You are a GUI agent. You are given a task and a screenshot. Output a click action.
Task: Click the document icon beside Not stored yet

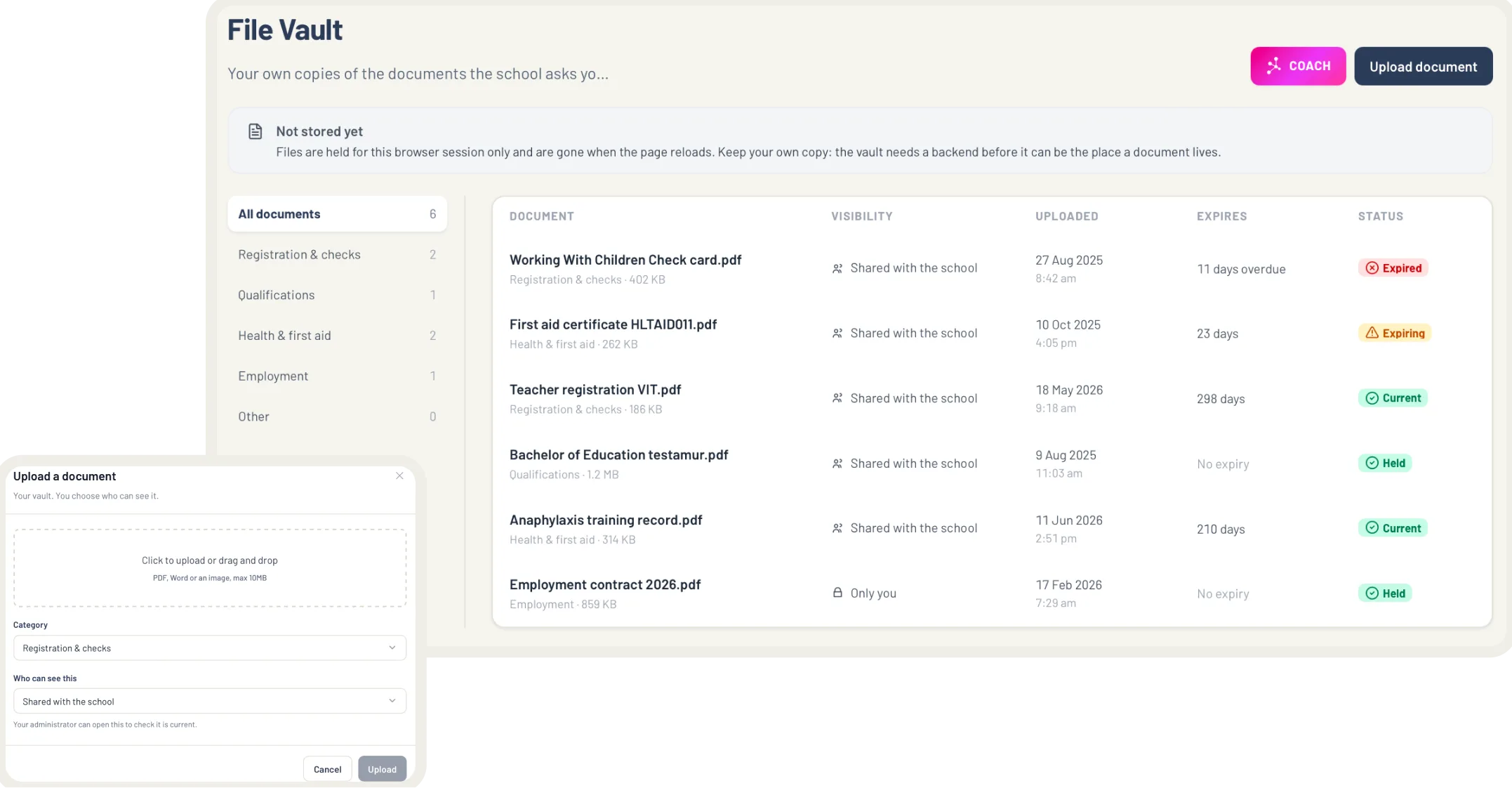[256, 131]
